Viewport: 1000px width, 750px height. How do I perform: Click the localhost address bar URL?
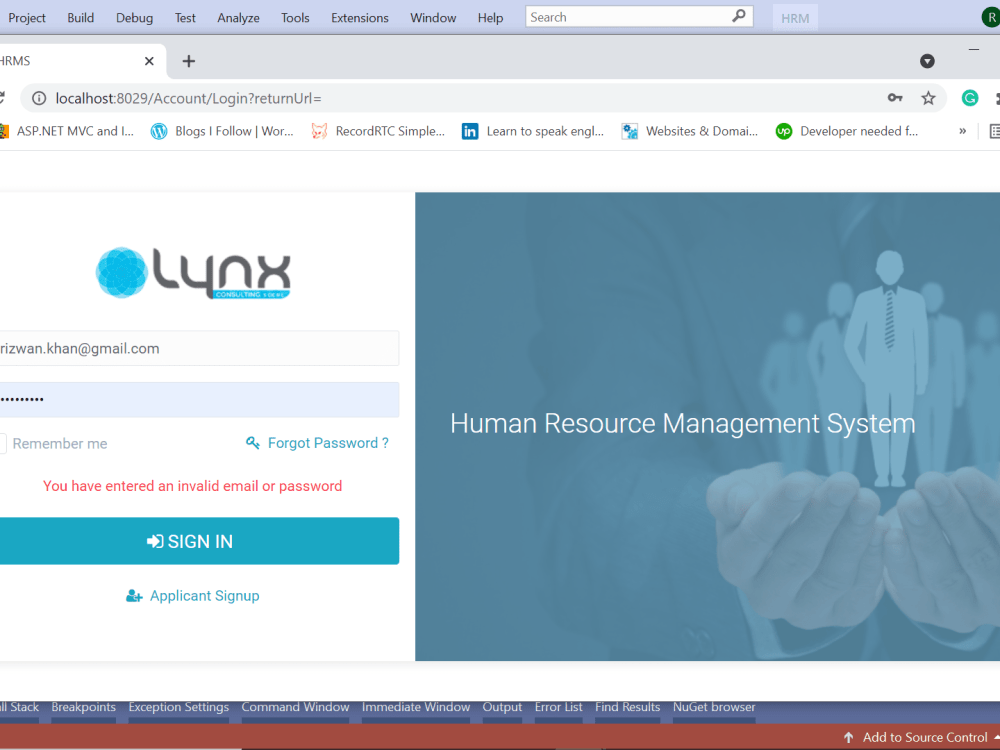pyautogui.click(x=188, y=98)
